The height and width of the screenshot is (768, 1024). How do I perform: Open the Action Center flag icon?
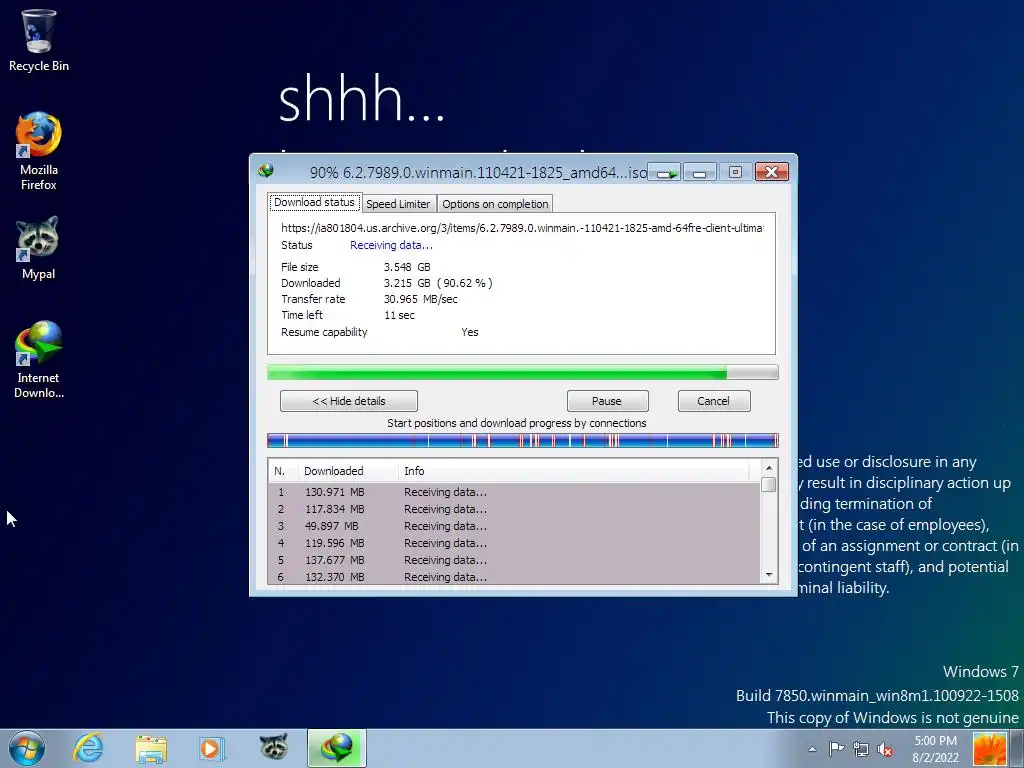point(836,748)
